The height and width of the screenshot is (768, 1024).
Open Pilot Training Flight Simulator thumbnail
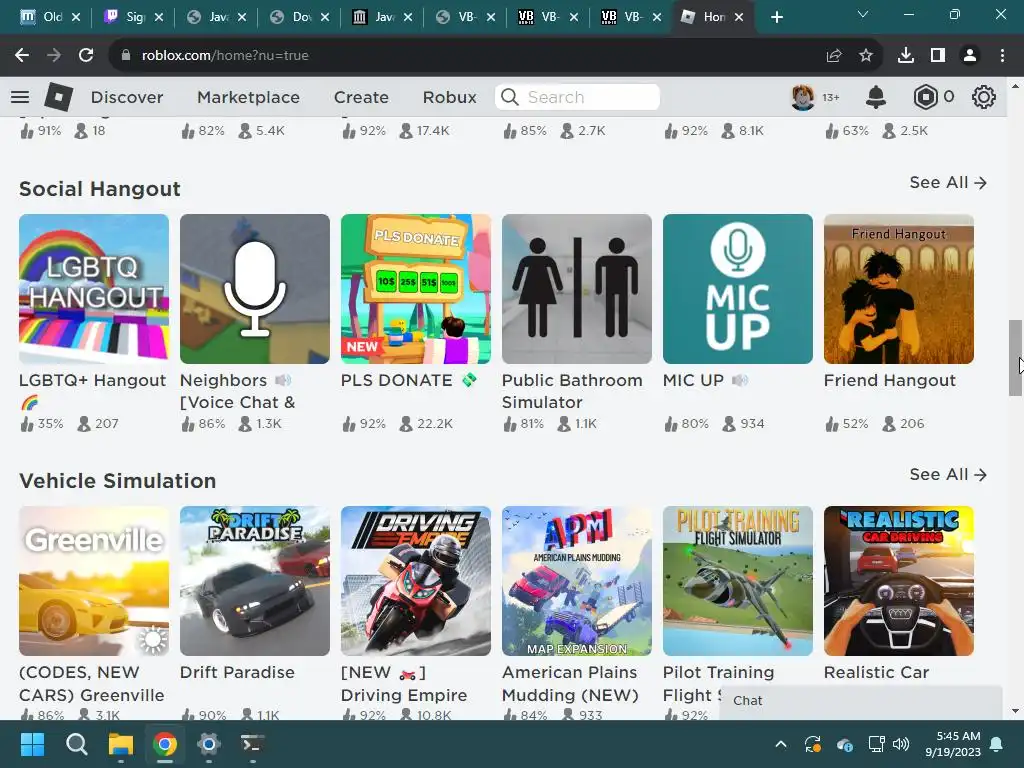[x=738, y=581]
